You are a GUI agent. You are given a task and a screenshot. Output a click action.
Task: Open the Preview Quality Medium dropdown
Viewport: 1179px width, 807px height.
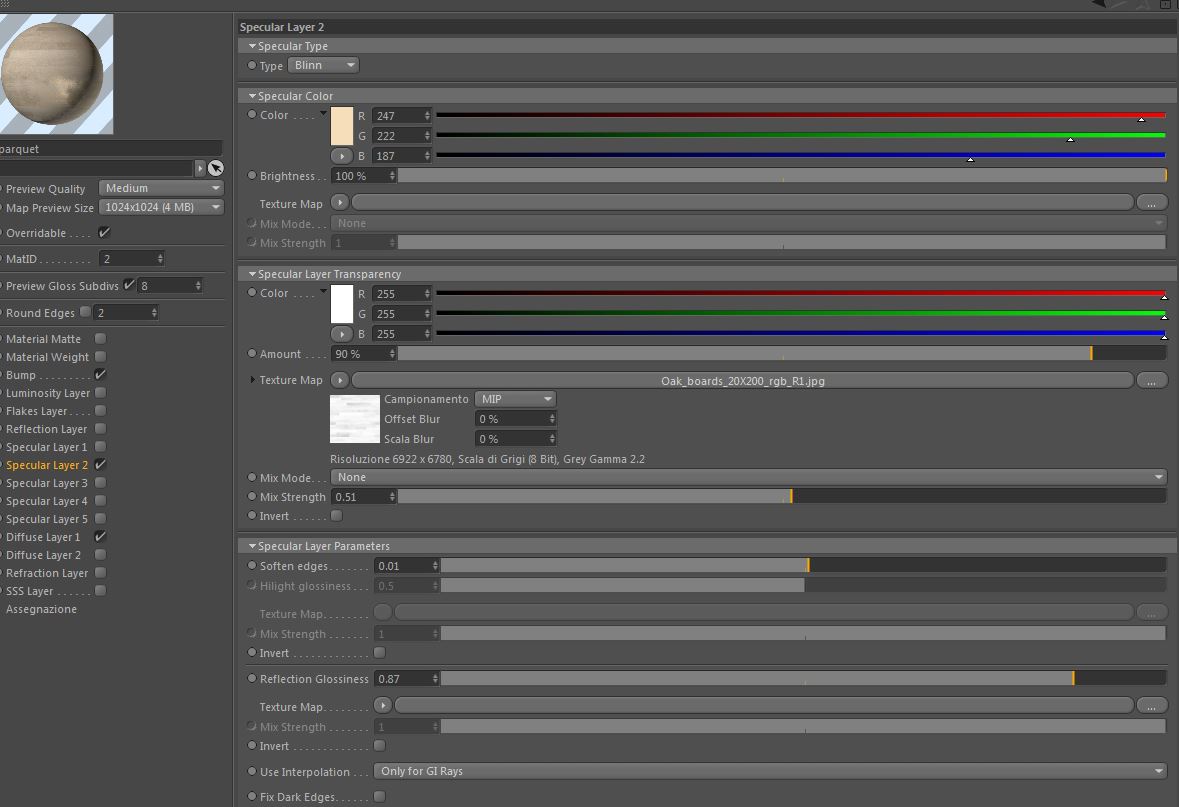click(162, 188)
